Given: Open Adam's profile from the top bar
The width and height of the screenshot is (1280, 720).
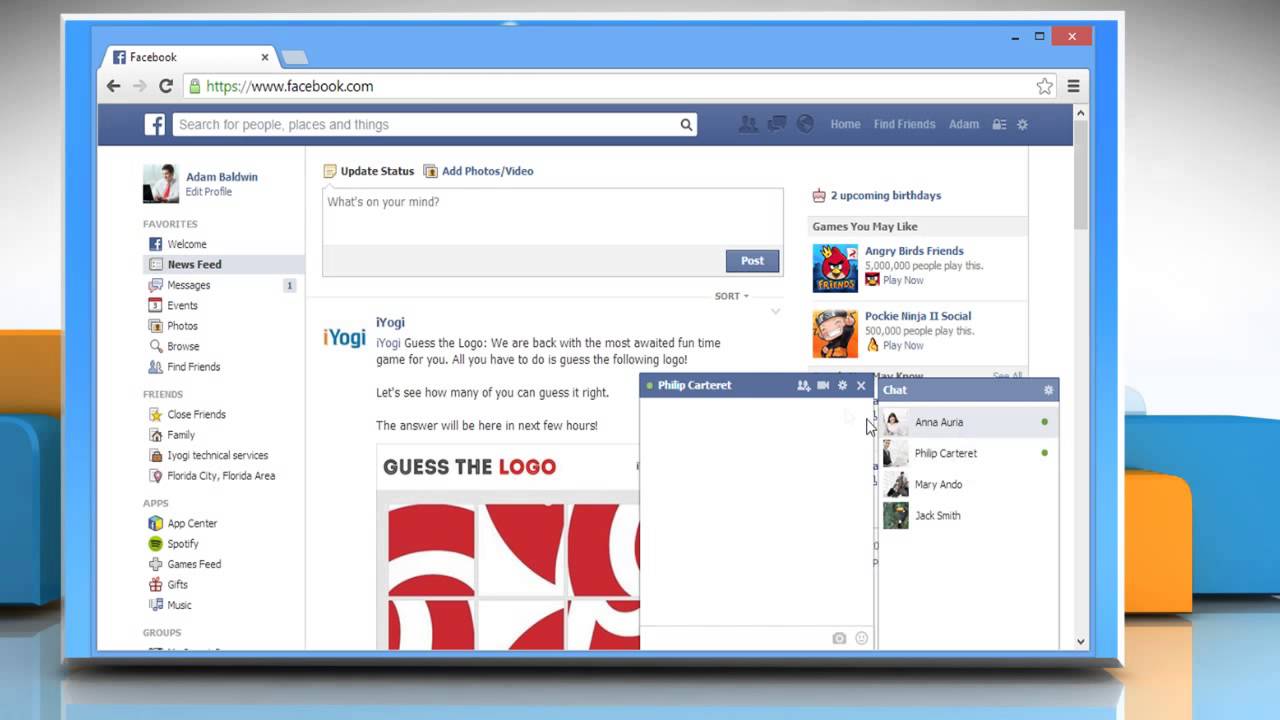Looking at the screenshot, I should coord(964,124).
